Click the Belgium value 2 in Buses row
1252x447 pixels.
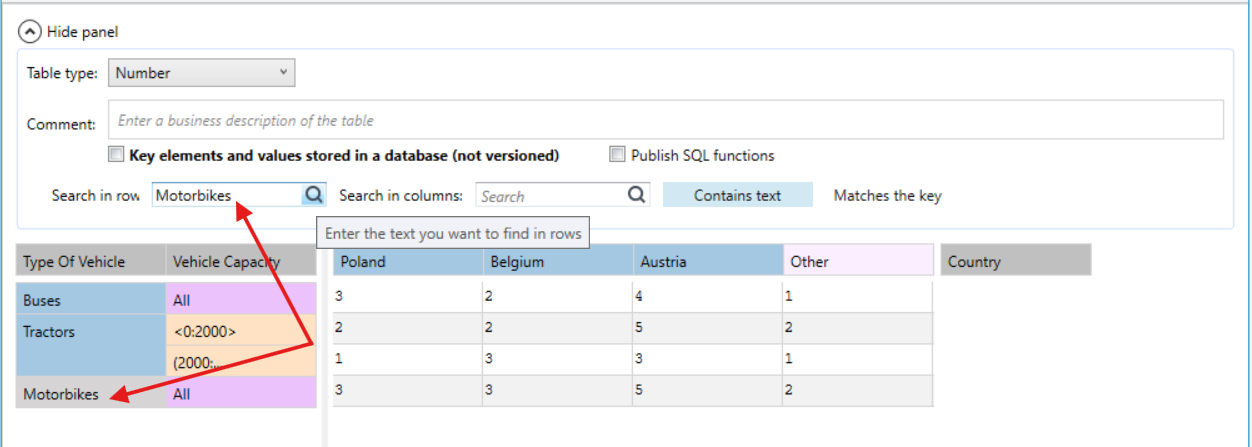[557, 297]
